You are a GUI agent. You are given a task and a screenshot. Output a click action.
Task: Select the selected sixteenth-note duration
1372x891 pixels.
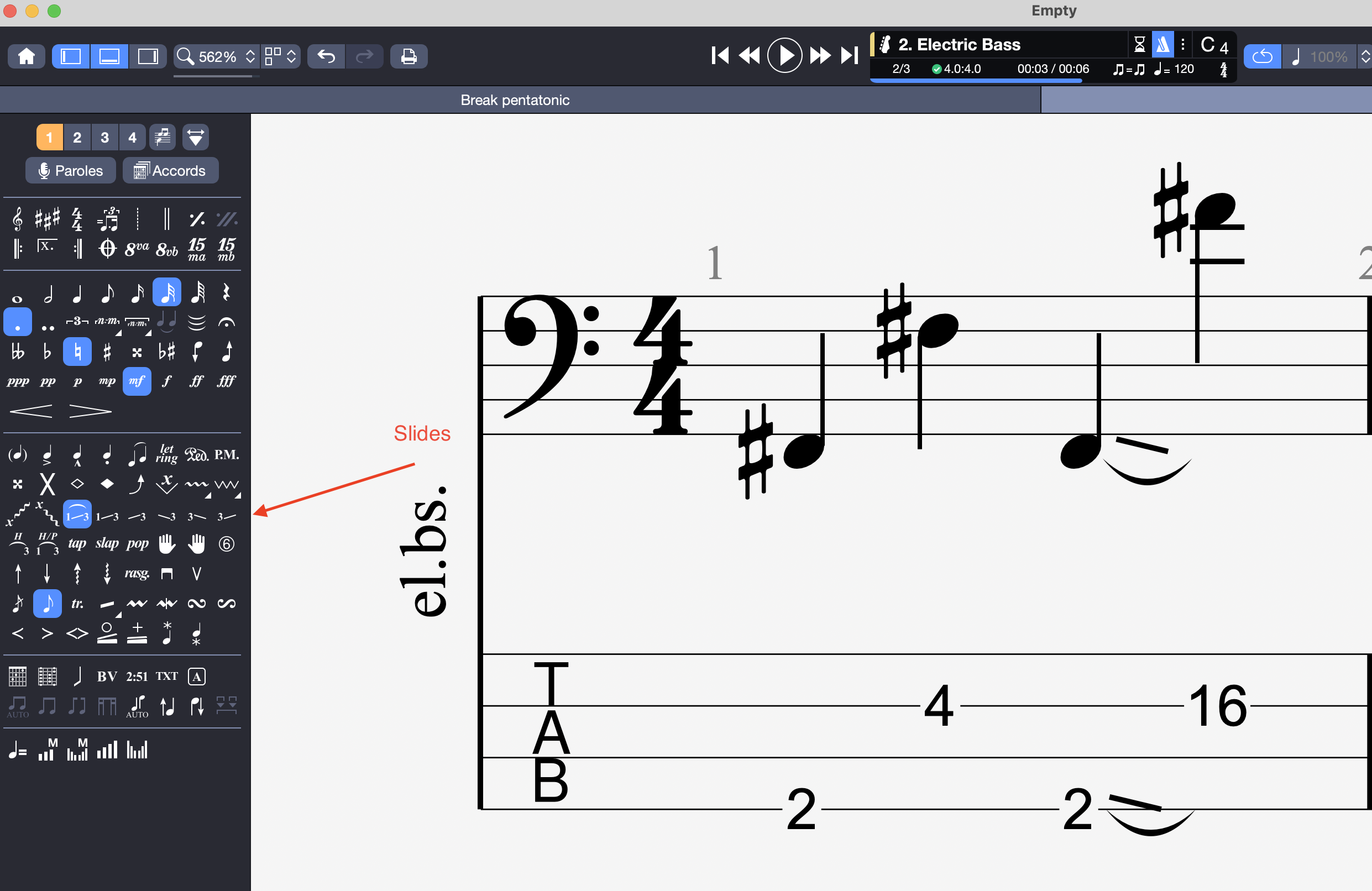click(167, 292)
